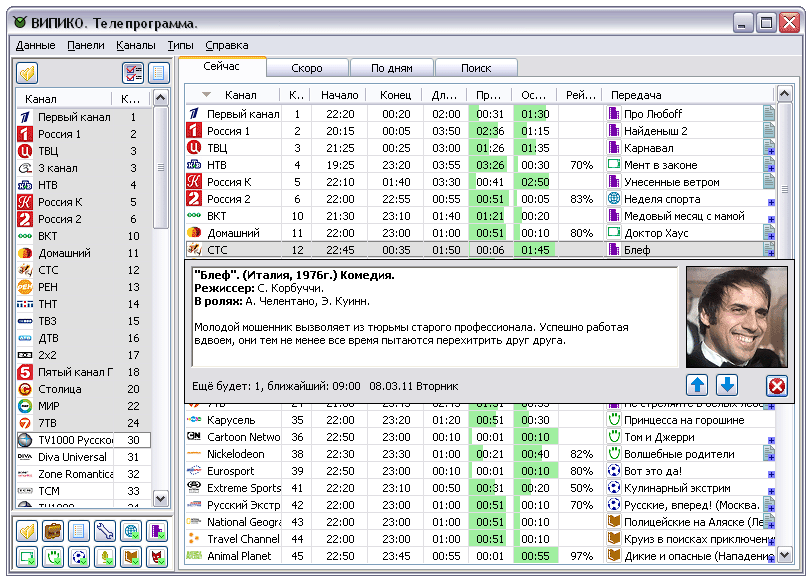The height and width of the screenshot is (580, 810).
Task: Toggle the open book type filter
Action: (131, 557)
